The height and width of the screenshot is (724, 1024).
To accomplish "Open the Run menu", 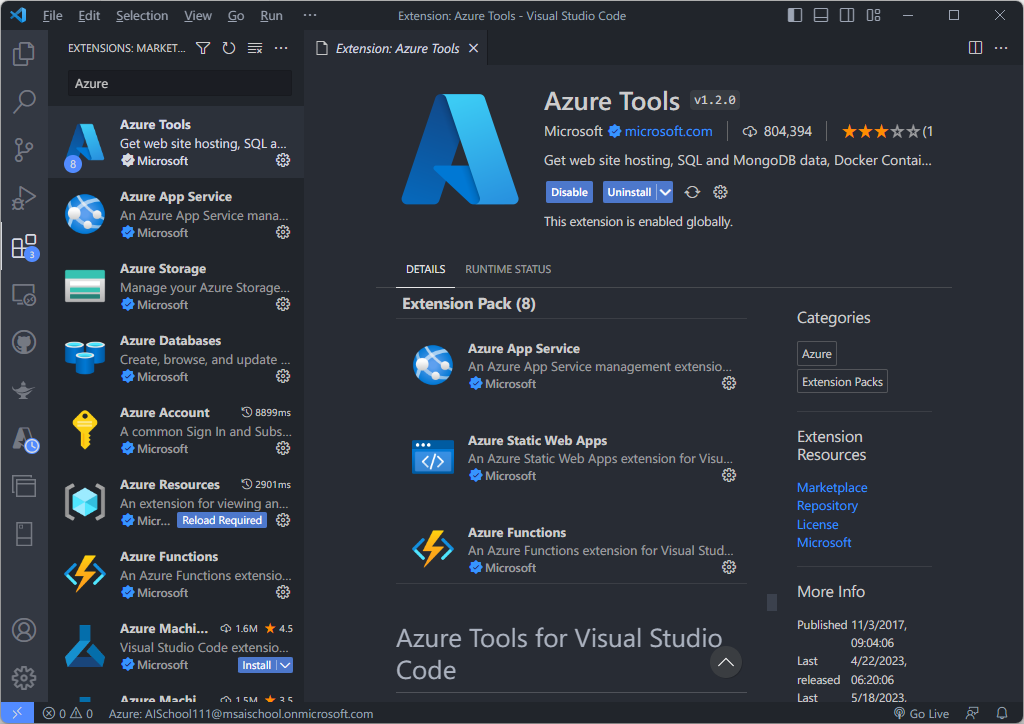I will pyautogui.click(x=271, y=16).
